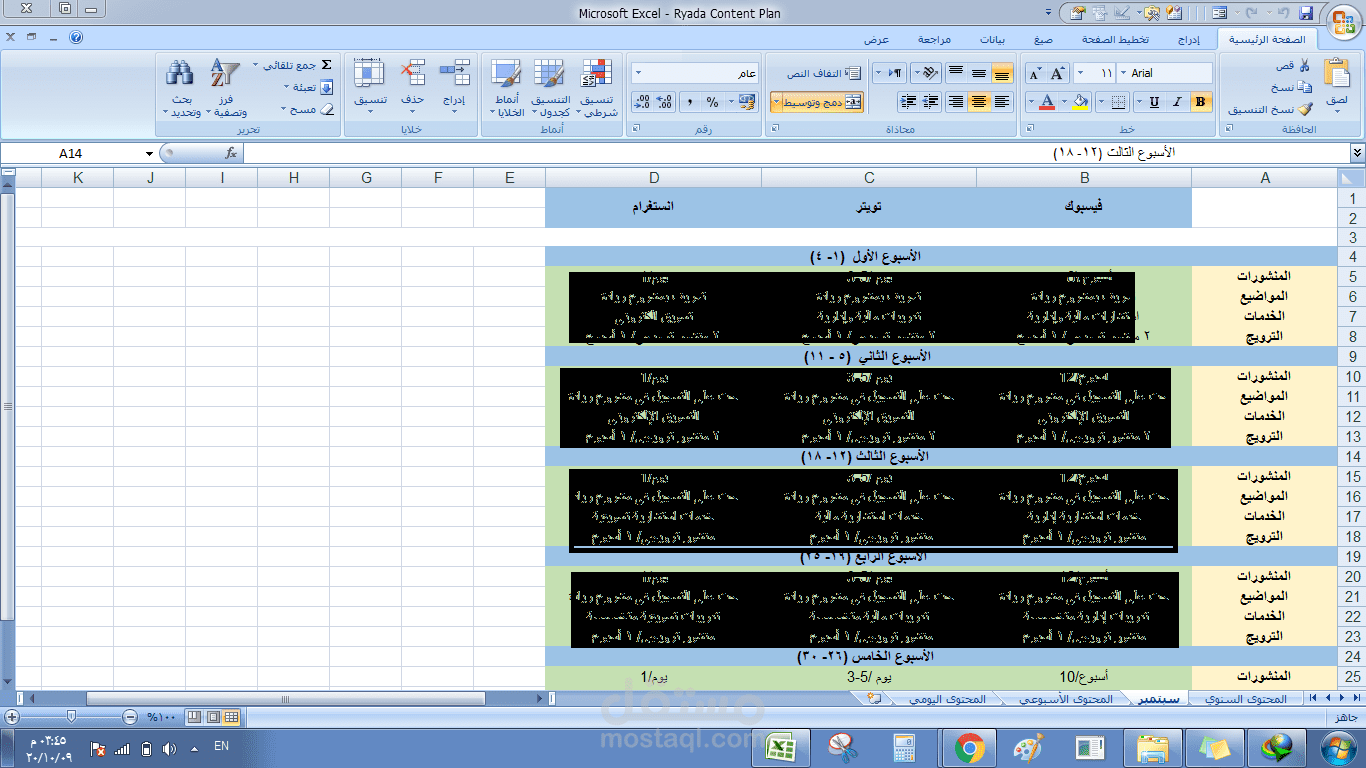1366x768 pixels.
Task: Click the accounting number format icon
Action: 747,102
